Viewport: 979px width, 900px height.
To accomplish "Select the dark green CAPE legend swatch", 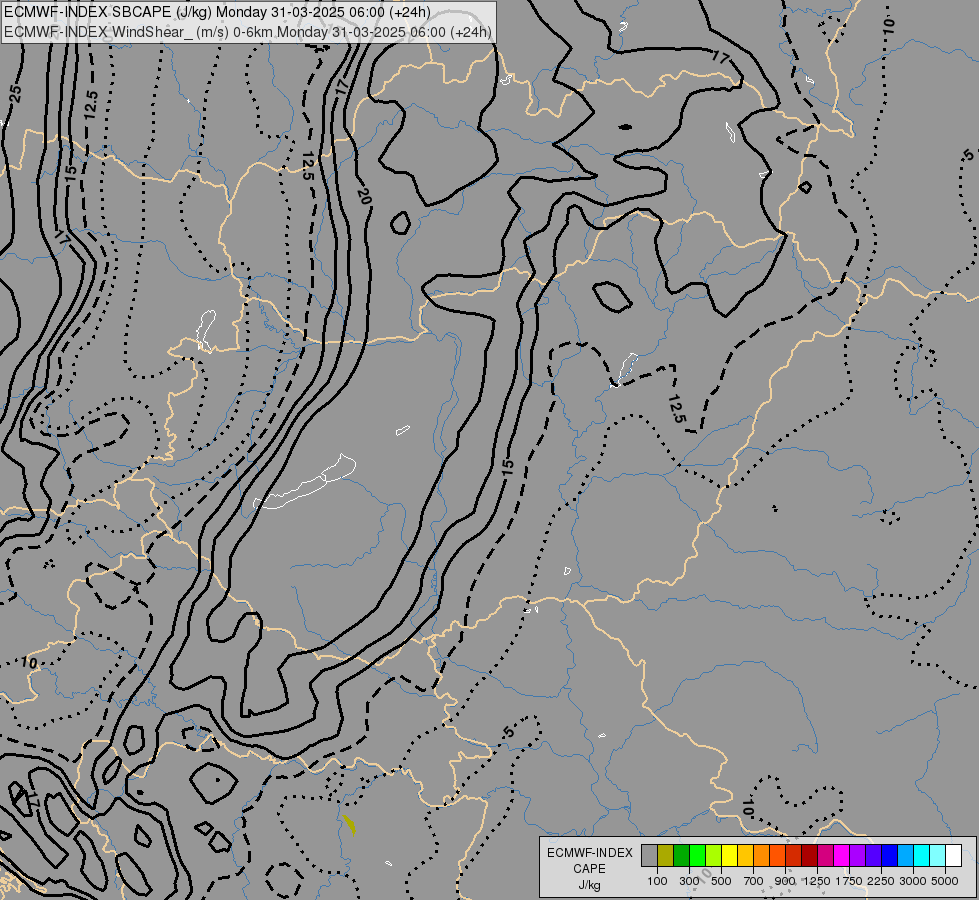I will click(x=681, y=855).
